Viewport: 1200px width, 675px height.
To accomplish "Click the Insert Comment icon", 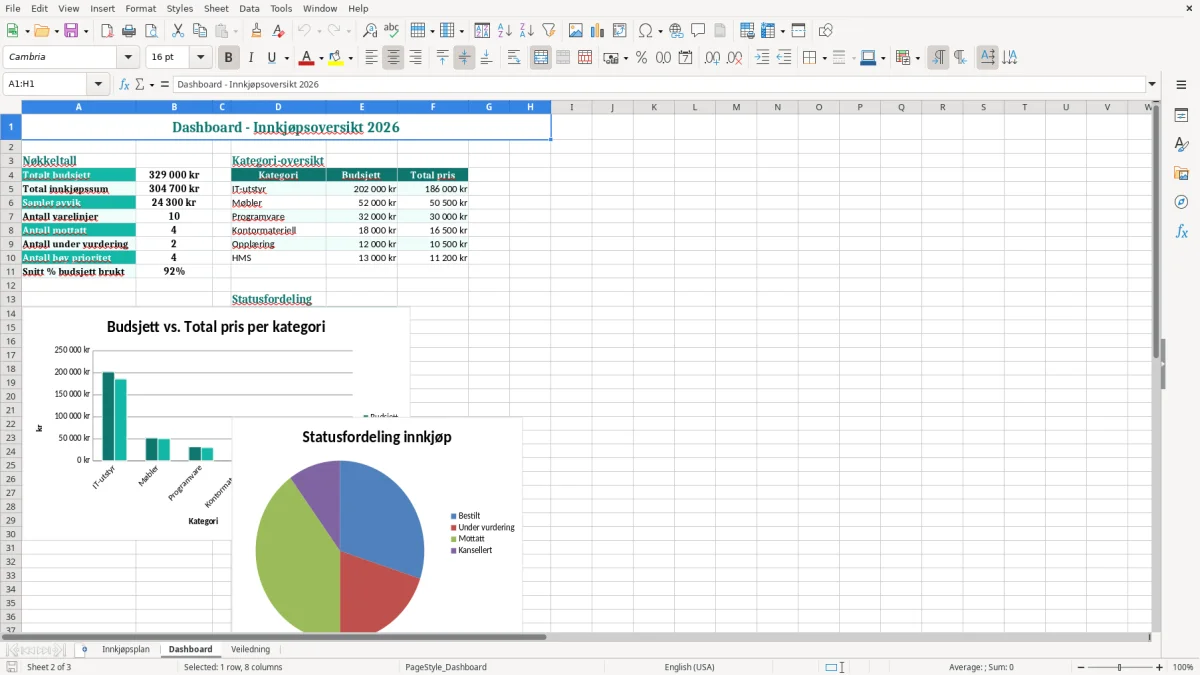I will pos(698,31).
